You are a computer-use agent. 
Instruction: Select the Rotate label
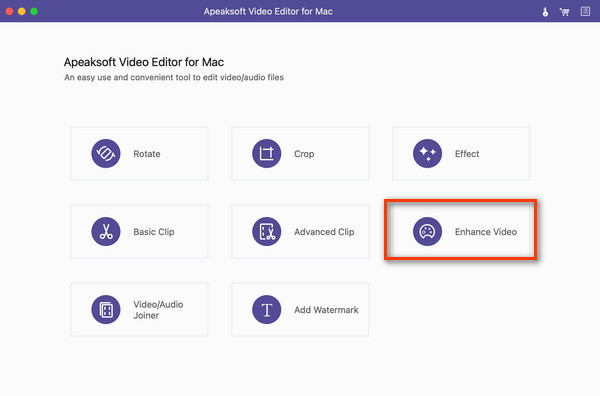pos(147,154)
